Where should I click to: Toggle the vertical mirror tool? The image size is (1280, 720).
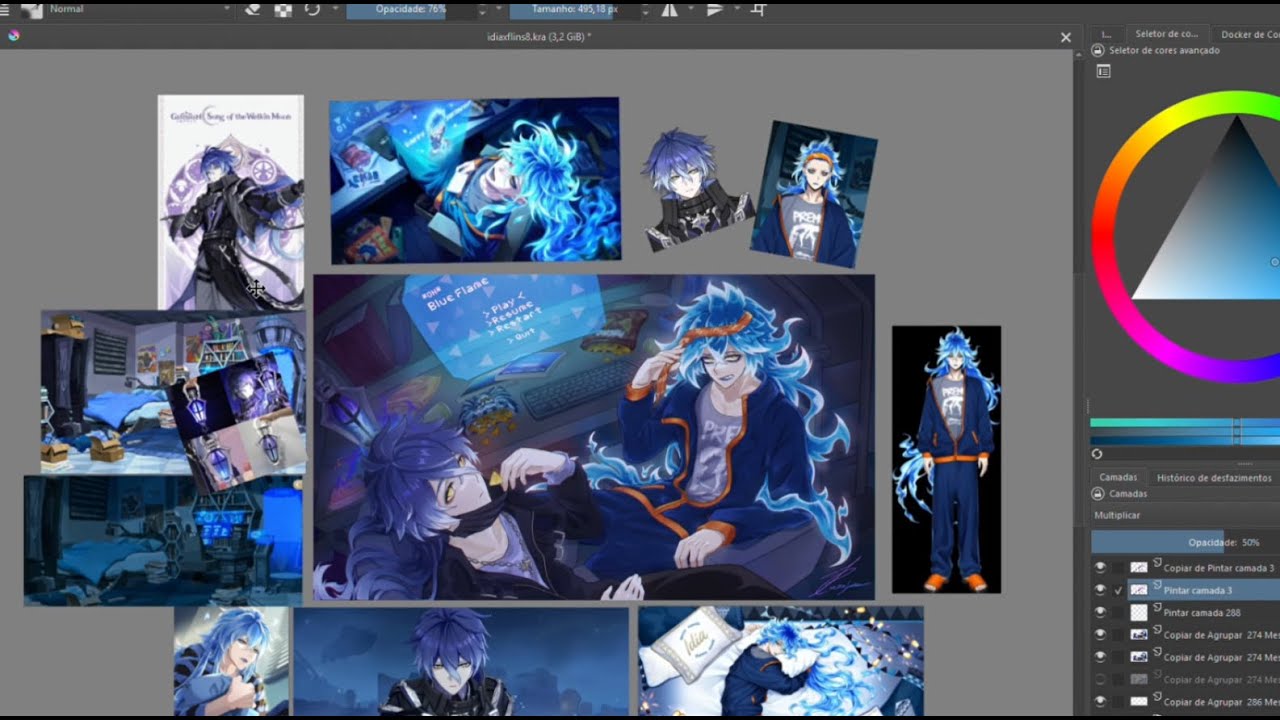click(715, 9)
